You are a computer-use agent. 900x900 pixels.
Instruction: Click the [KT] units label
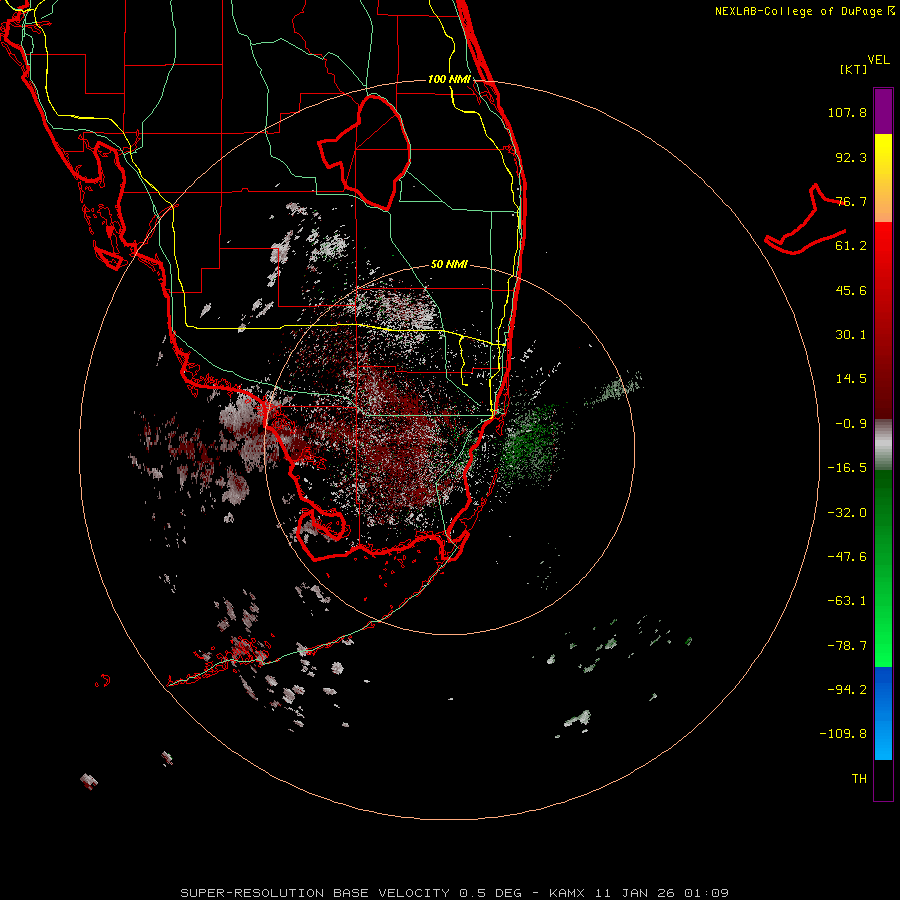[854, 69]
